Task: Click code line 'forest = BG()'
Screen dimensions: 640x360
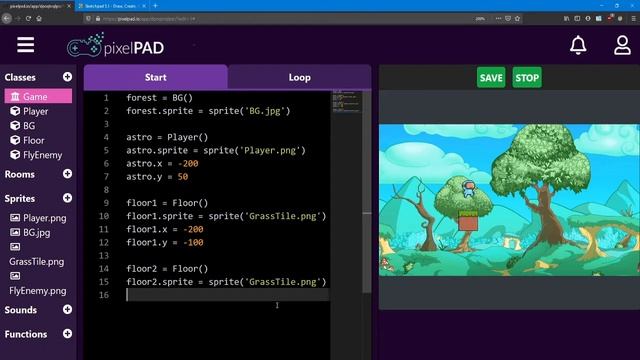Action: point(159,98)
